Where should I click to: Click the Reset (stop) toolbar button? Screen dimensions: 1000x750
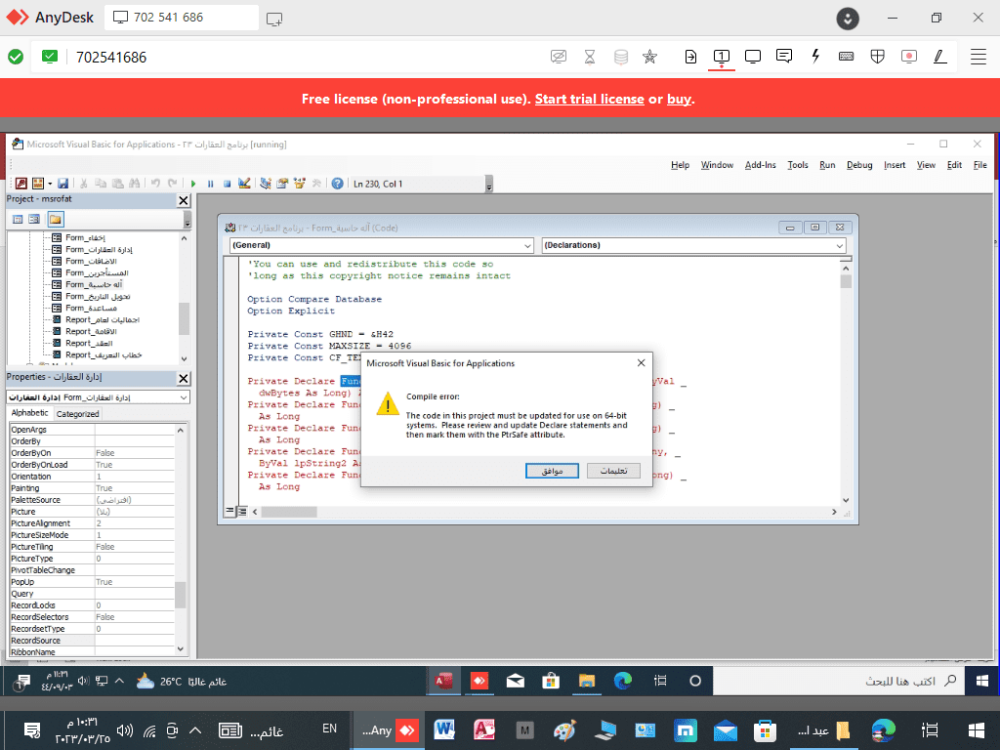(x=227, y=184)
